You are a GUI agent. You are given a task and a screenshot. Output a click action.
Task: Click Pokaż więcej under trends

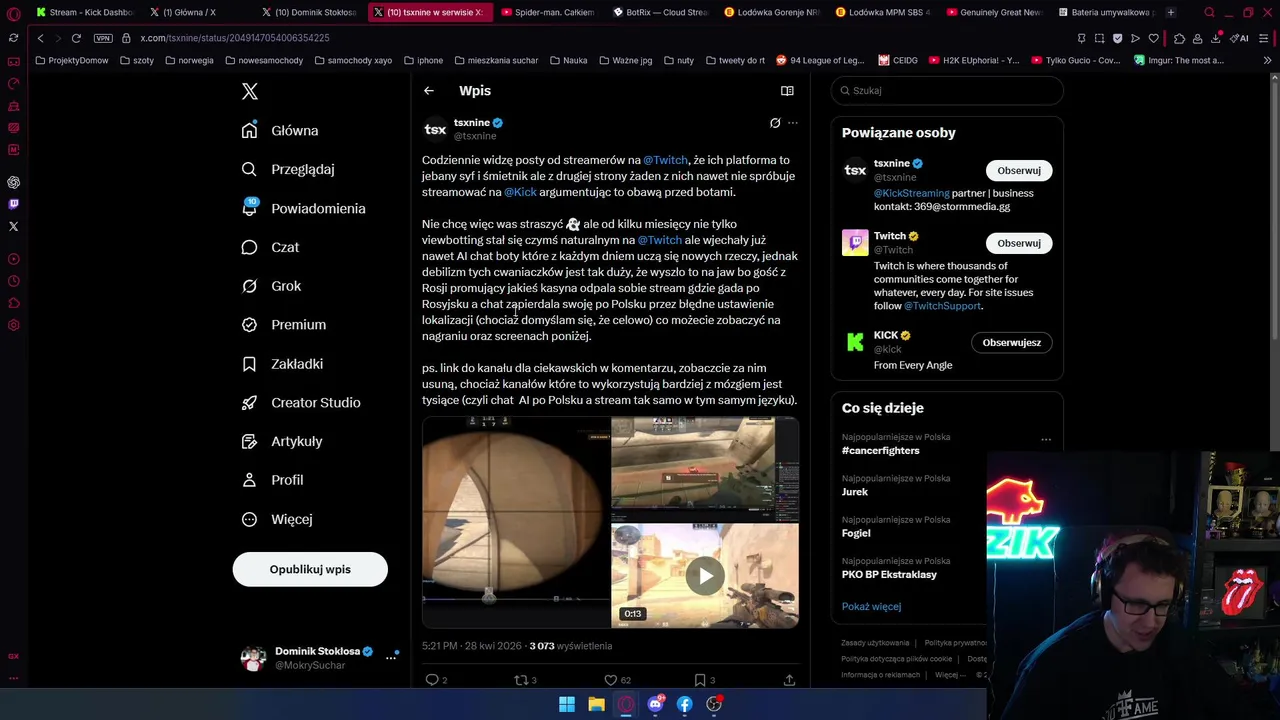click(871, 607)
